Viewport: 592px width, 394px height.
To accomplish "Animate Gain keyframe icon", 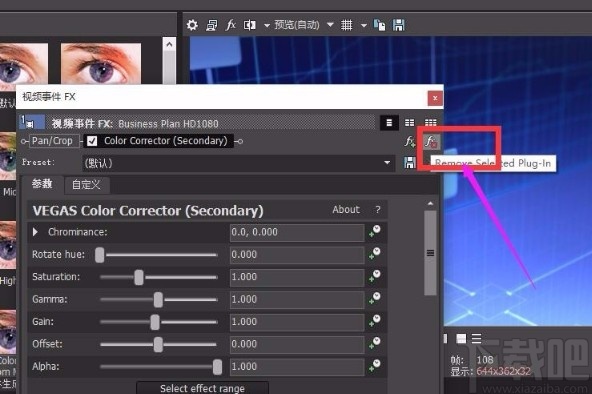I will point(375,320).
